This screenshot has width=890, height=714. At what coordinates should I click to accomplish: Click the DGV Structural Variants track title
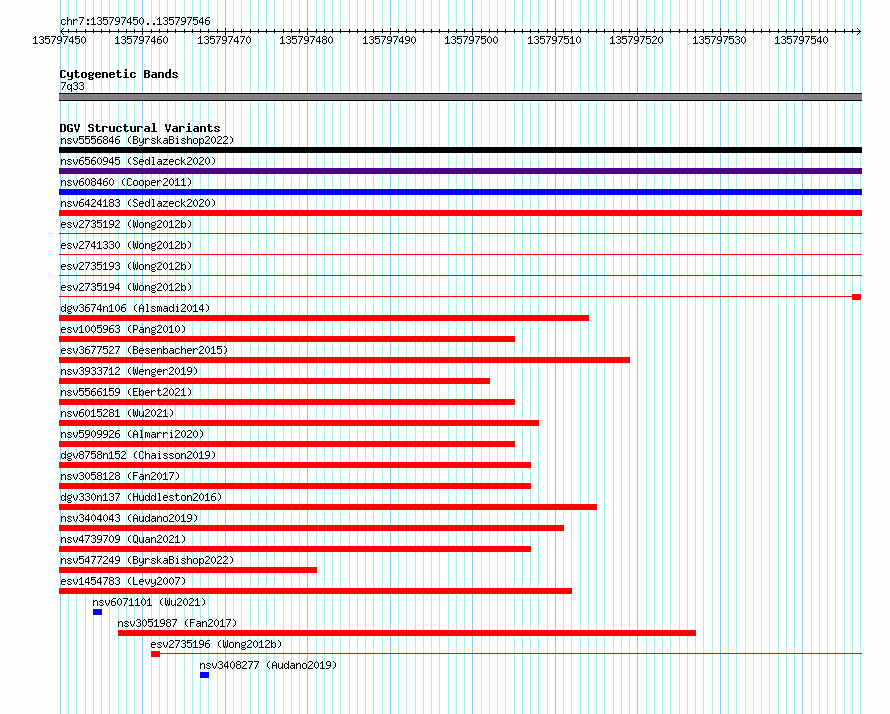point(140,128)
